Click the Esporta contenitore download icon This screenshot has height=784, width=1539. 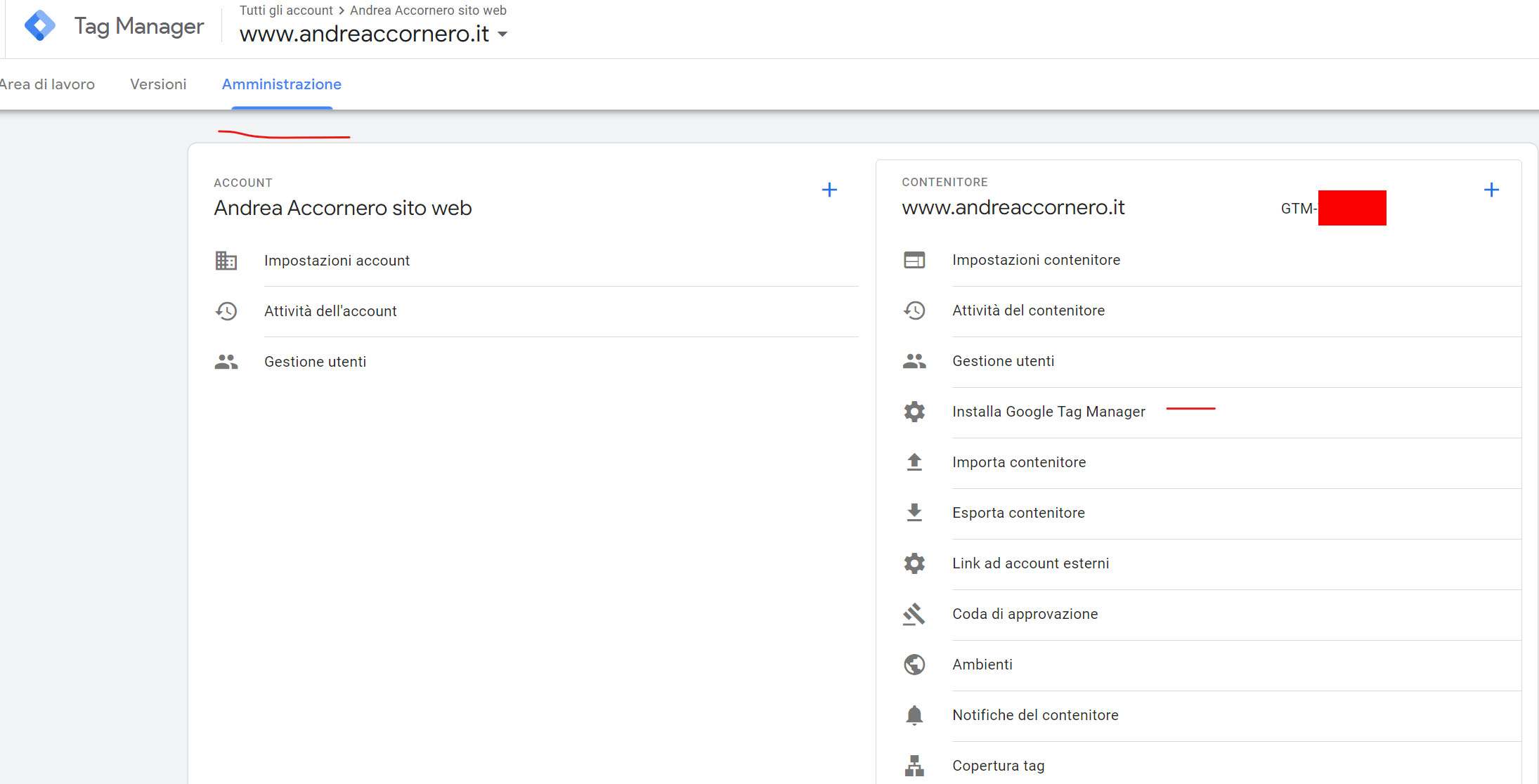(x=914, y=513)
